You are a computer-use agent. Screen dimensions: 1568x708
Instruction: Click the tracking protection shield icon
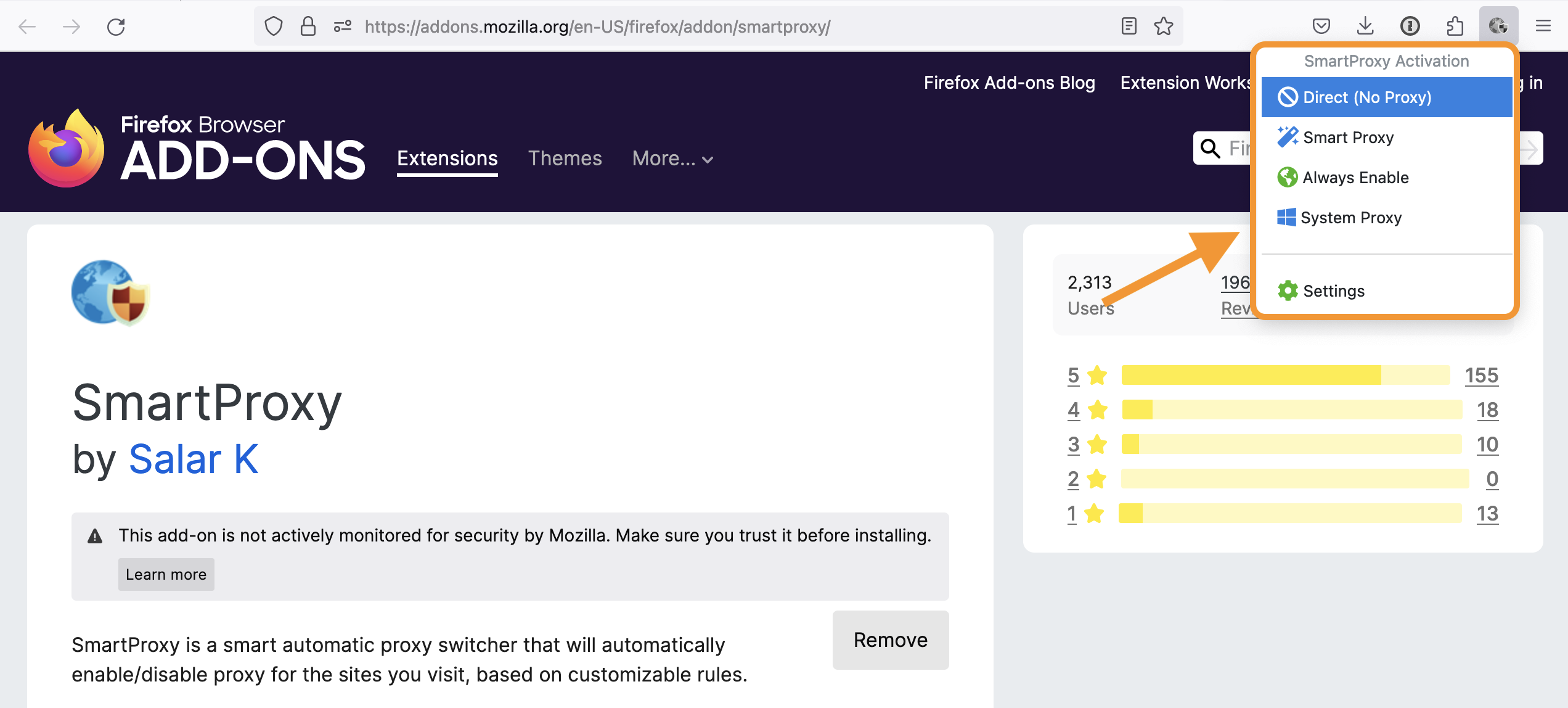click(273, 27)
